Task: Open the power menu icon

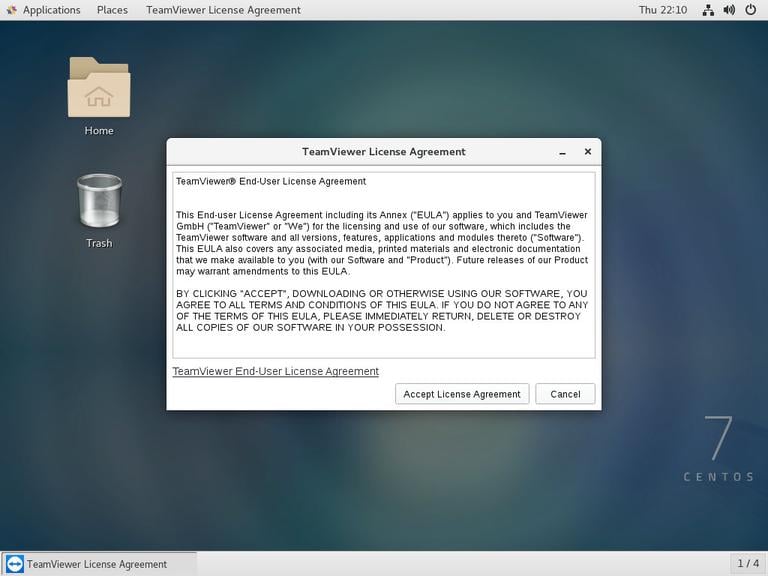Action: (750, 10)
